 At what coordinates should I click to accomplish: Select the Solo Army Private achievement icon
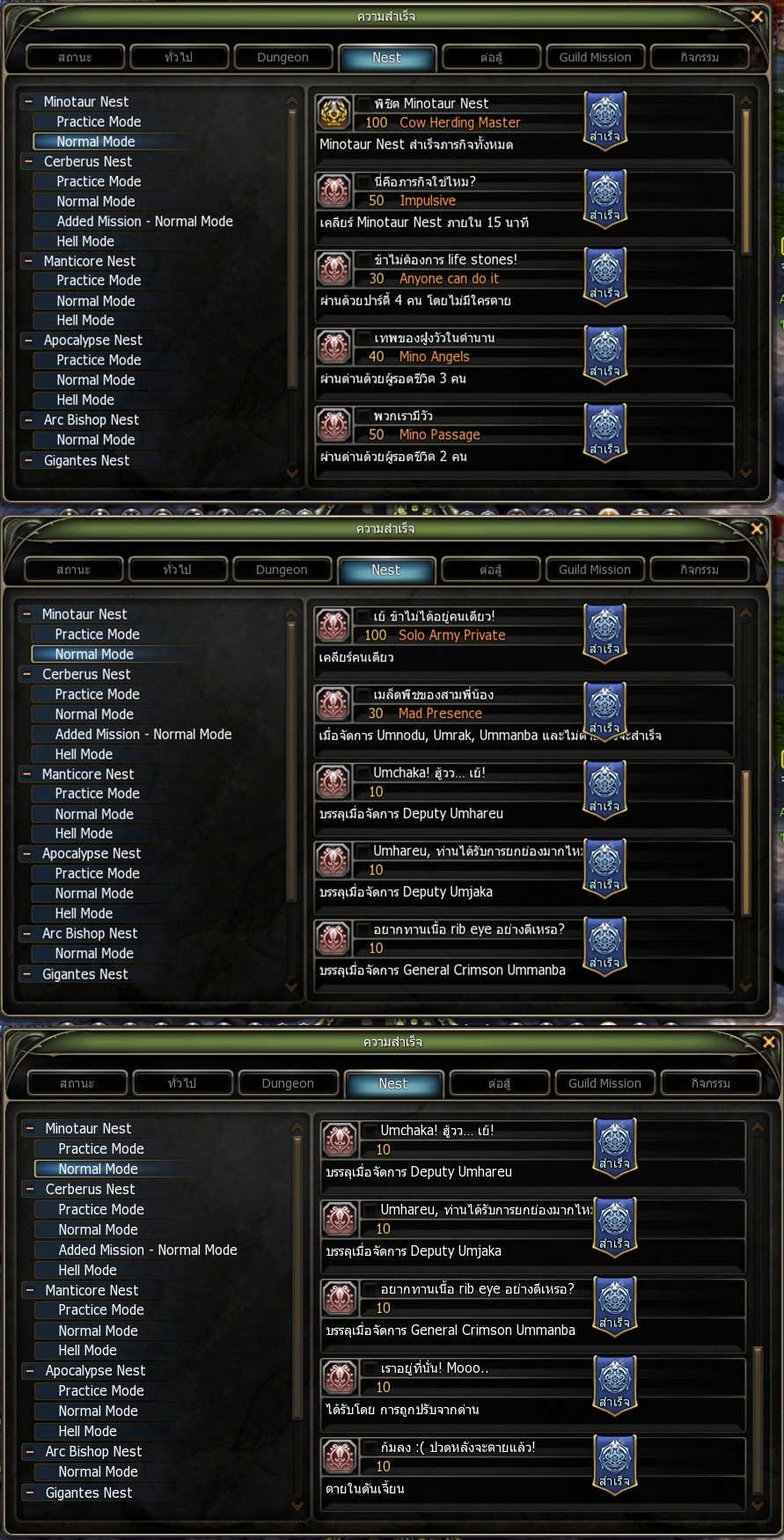[x=333, y=626]
